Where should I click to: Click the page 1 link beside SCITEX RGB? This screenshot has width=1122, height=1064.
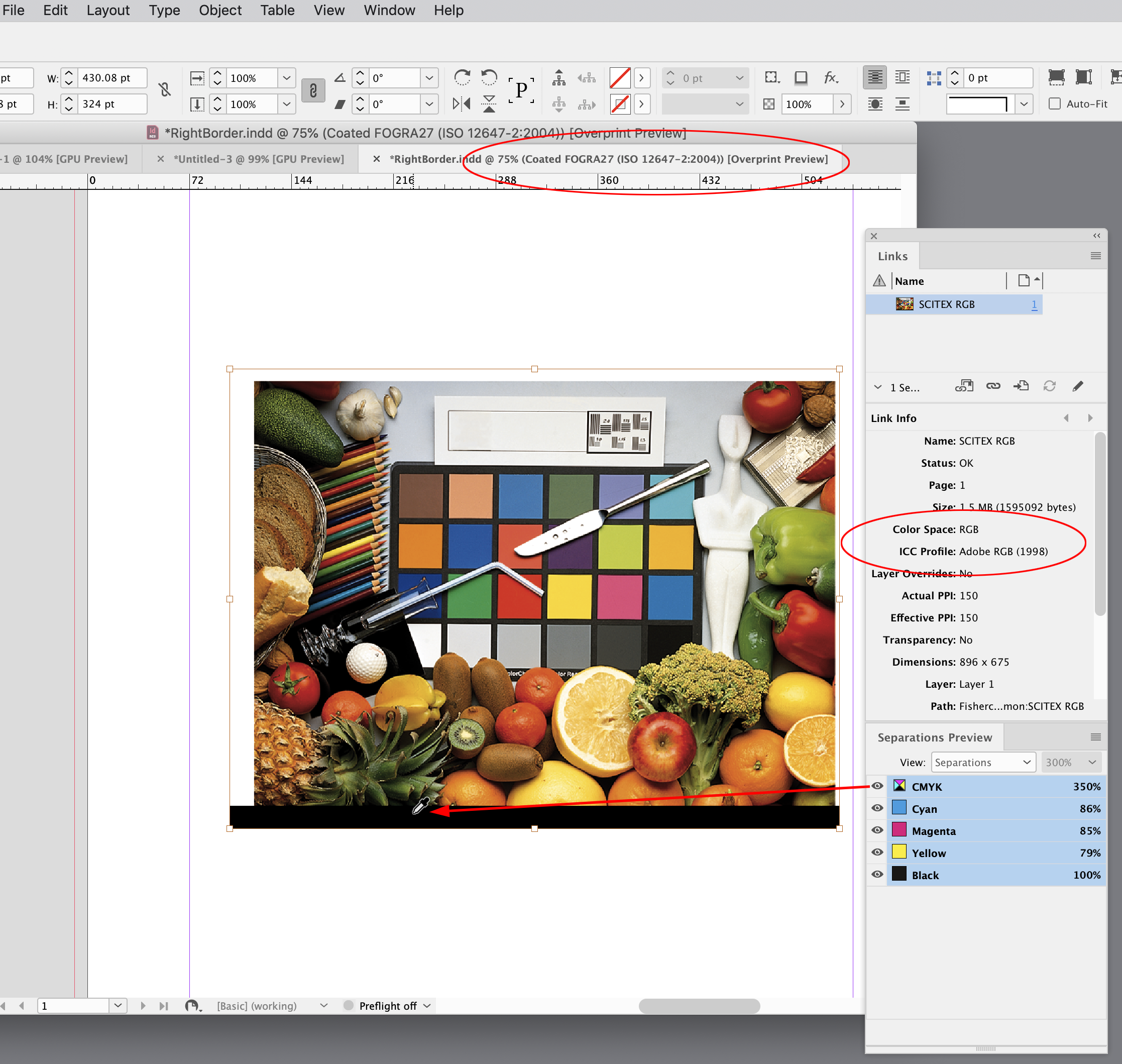pos(1034,304)
